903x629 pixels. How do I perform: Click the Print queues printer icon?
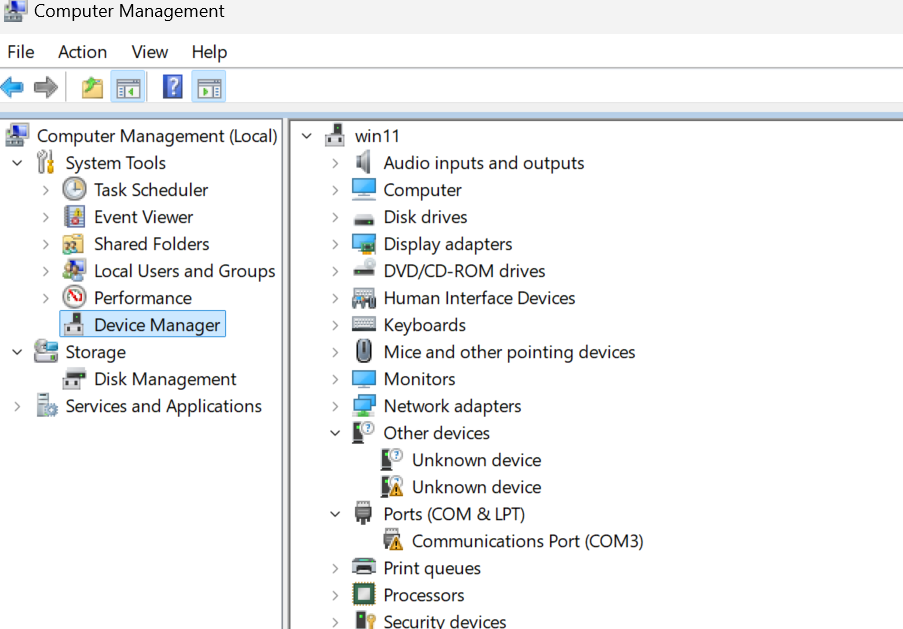(364, 567)
